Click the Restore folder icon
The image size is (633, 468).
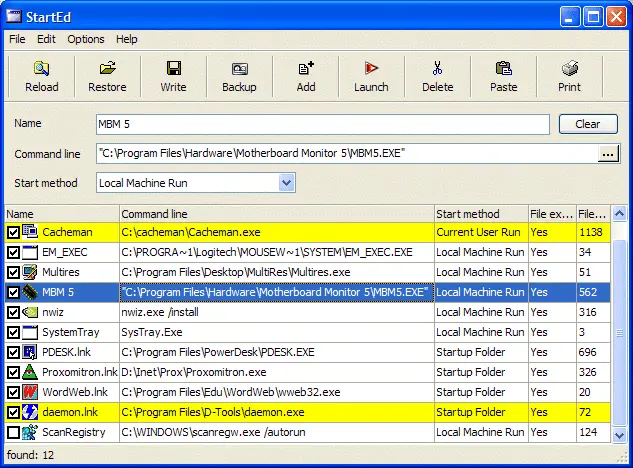[x=107, y=69]
